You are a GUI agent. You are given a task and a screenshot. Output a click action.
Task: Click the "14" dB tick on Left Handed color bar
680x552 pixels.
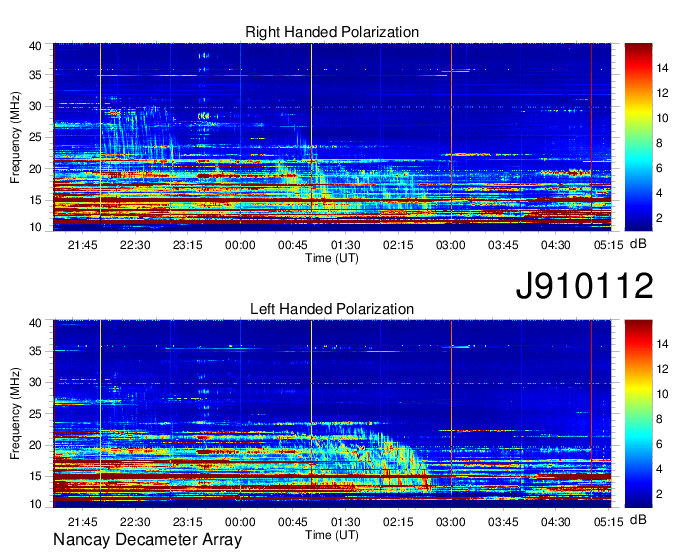pos(662,345)
